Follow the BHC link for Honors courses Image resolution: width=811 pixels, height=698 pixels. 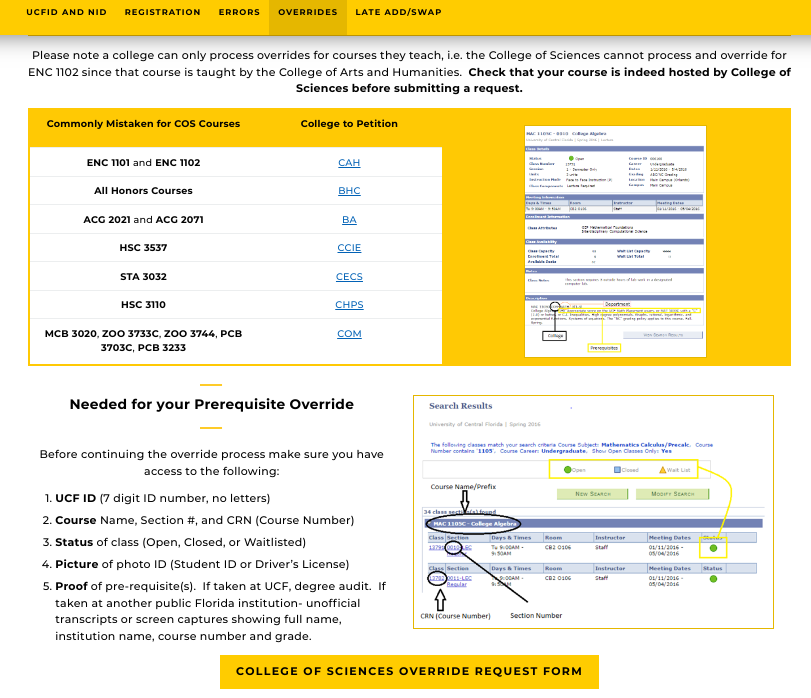pyautogui.click(x=349, y=190)
